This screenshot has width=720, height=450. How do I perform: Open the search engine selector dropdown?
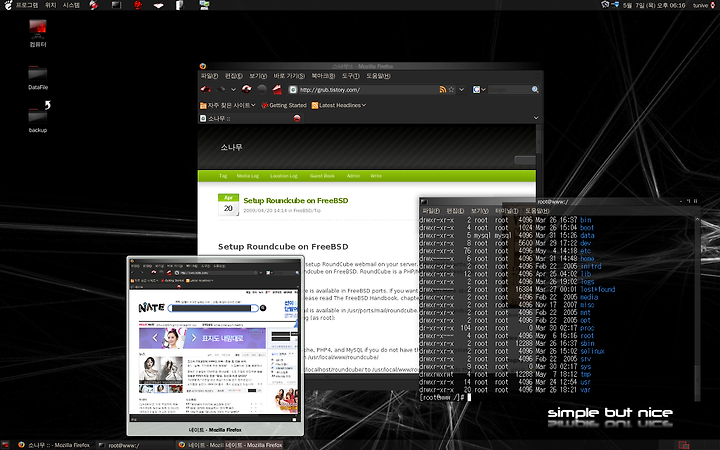(479, 90)
